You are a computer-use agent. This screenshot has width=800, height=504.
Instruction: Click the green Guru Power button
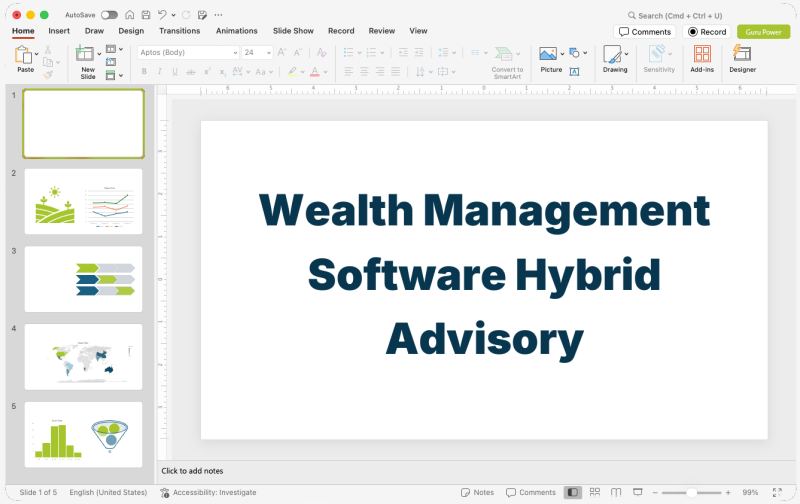764,32
